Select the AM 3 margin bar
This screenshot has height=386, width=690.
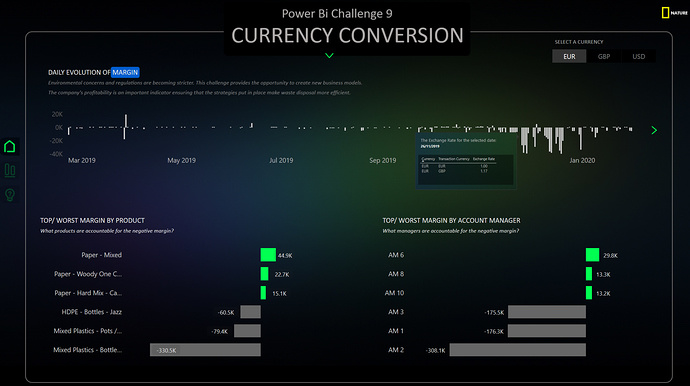click(547, 312)
